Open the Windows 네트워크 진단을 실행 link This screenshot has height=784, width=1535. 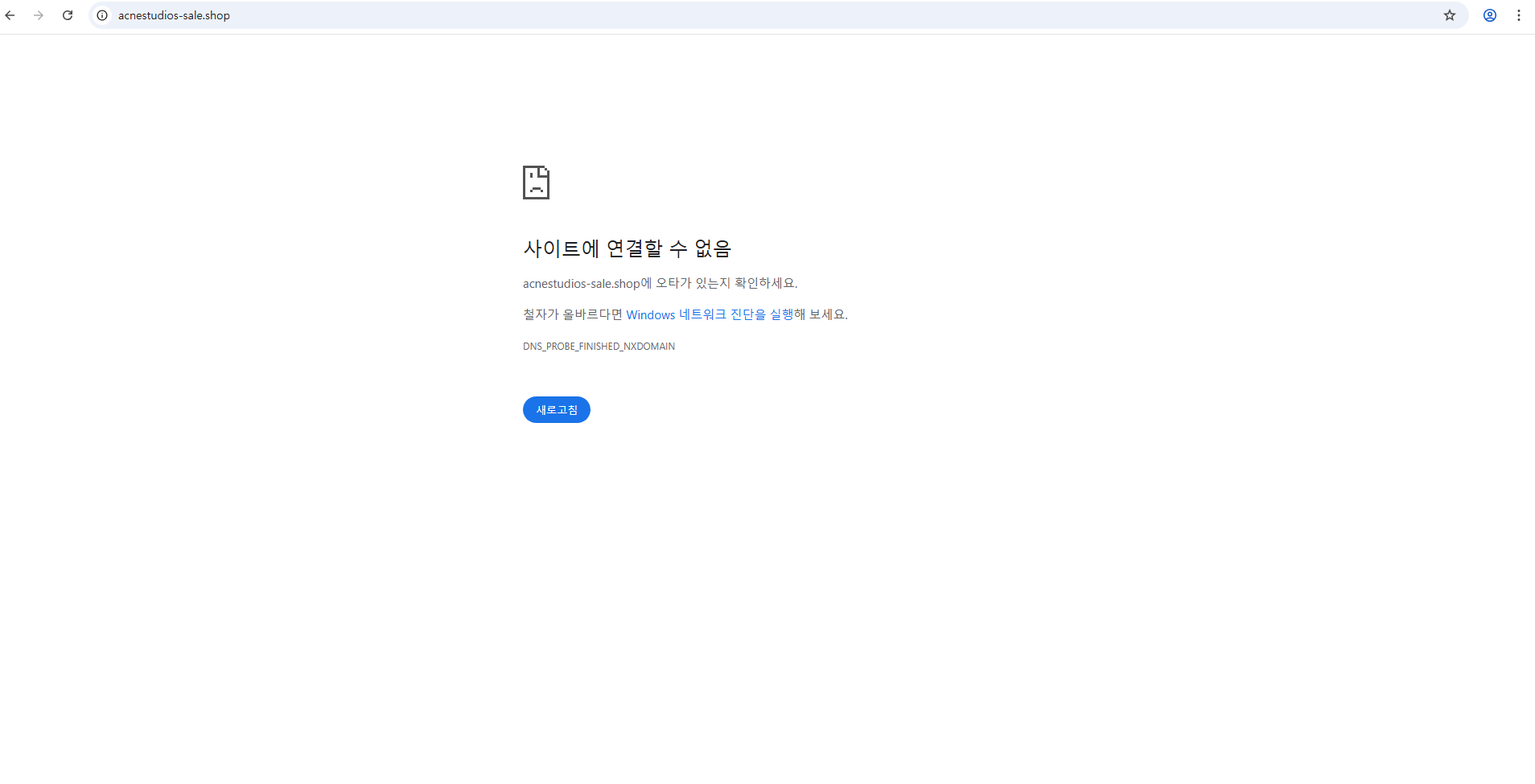710,314
